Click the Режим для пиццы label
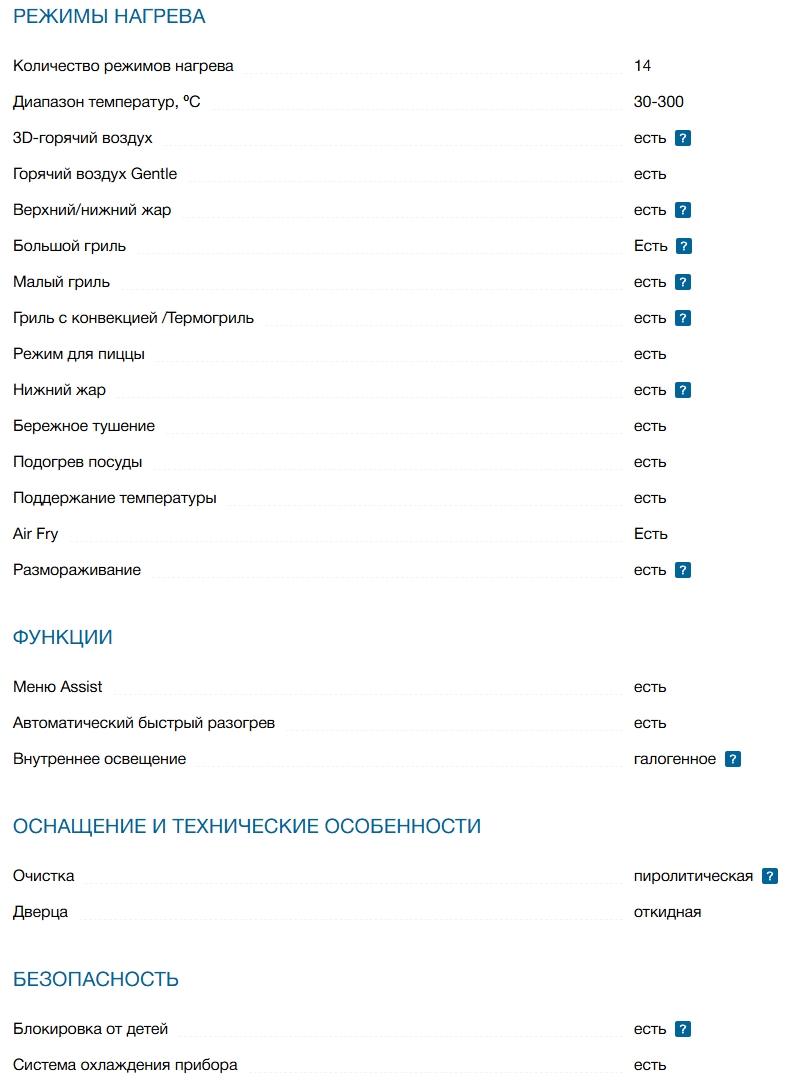This screenshot has width=798, height=1090. pyautogui.click(x=79, y=354)
